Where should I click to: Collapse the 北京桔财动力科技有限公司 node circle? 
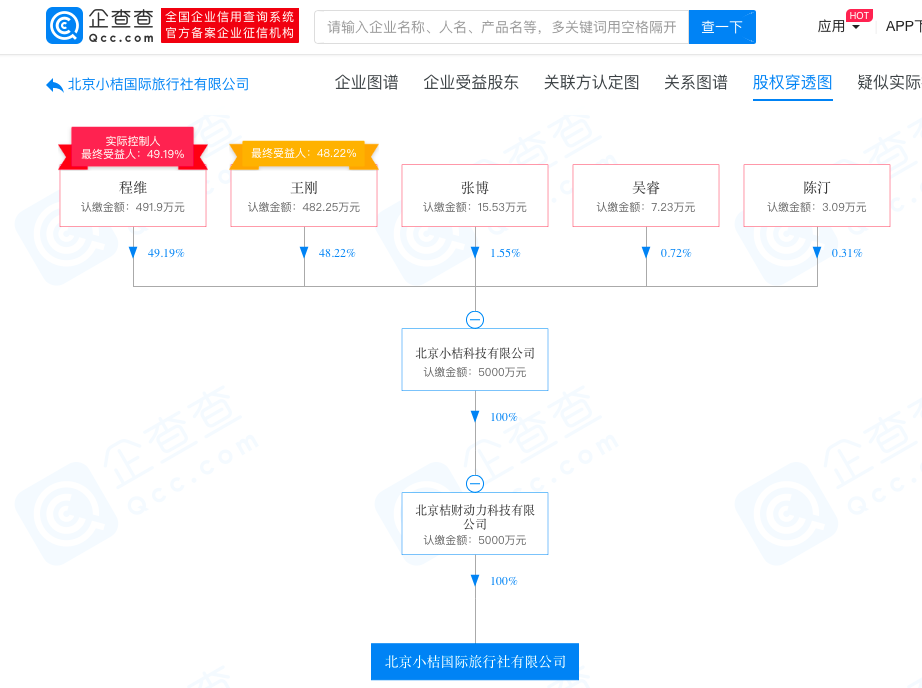pyautogui.click(x=475, y=483)
